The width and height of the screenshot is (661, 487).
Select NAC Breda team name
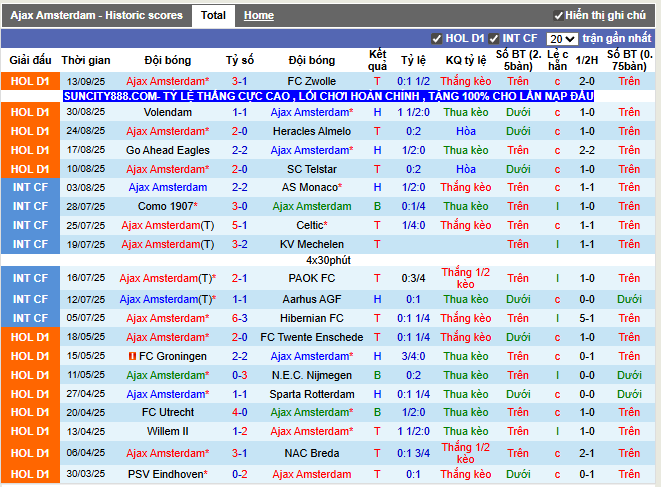pyautogui.click(x=312, y=453)
